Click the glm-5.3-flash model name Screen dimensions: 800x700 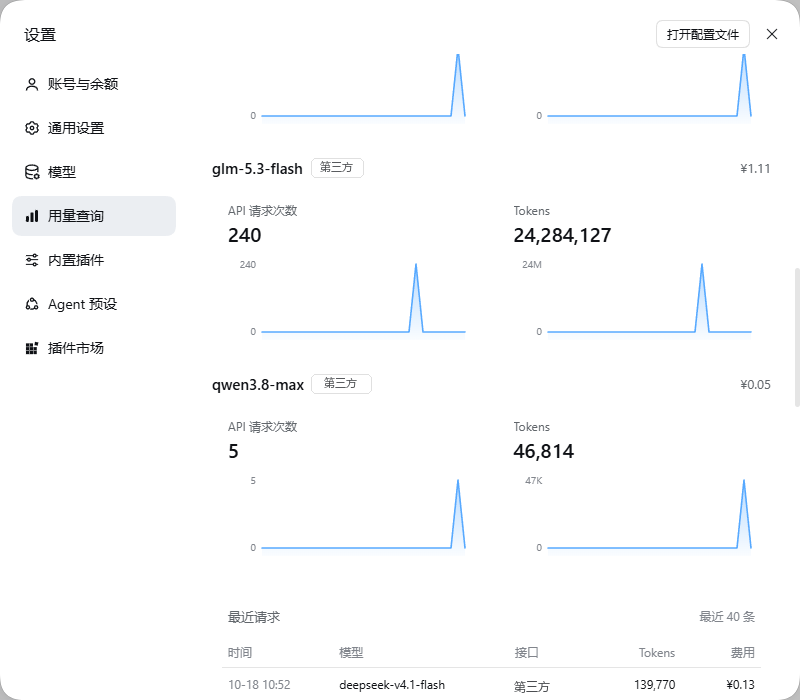coord(257,169)
